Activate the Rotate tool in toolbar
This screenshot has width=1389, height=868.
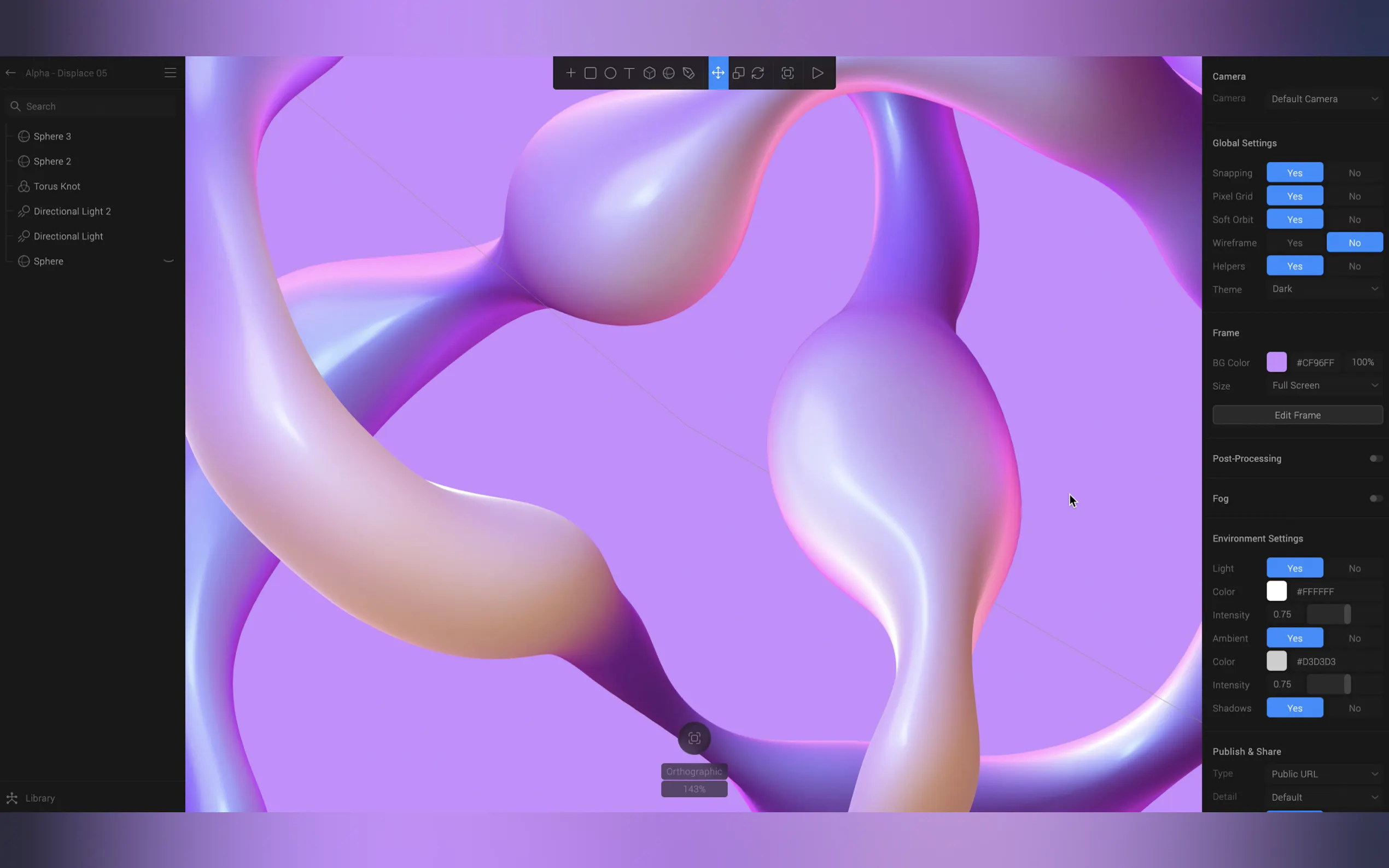(758, 73)
